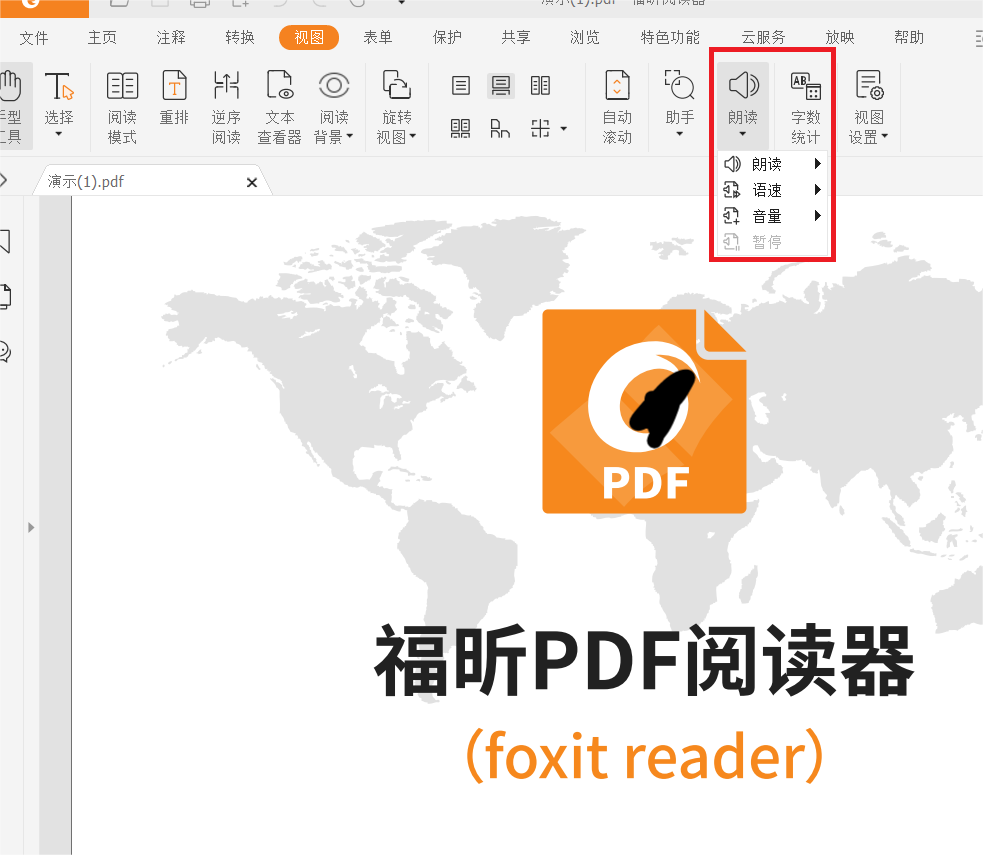Open 视图设置 view settings
Viewport: 983px width, 855px height.
(868, 100)
